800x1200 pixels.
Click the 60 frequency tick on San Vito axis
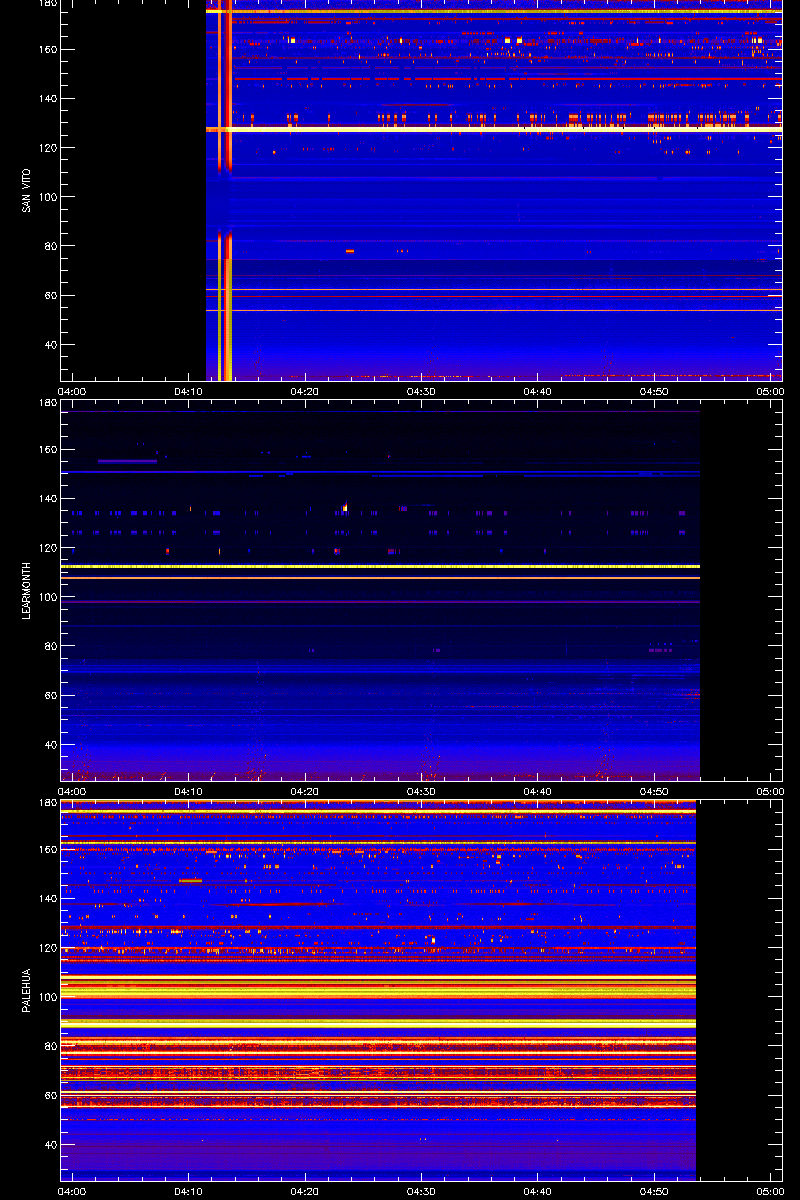pos(50,295)
